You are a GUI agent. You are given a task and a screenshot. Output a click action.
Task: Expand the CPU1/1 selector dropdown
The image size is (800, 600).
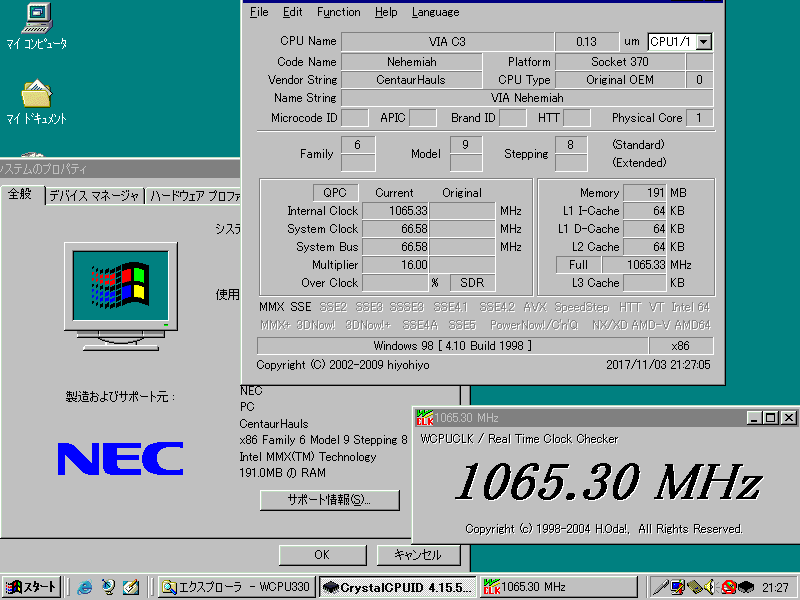click(x=704, y=42)
